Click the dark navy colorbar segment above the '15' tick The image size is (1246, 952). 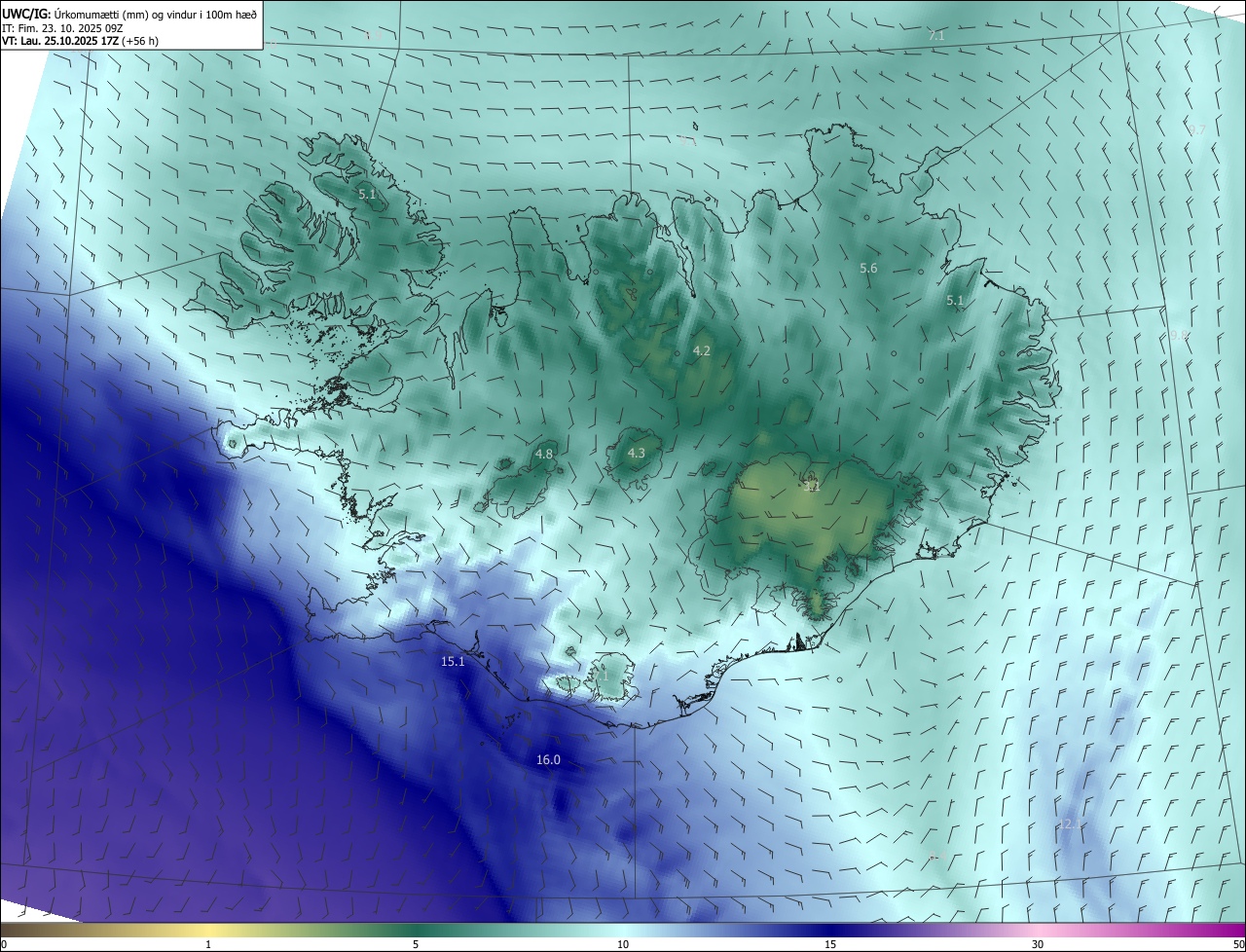click(830, 930)
